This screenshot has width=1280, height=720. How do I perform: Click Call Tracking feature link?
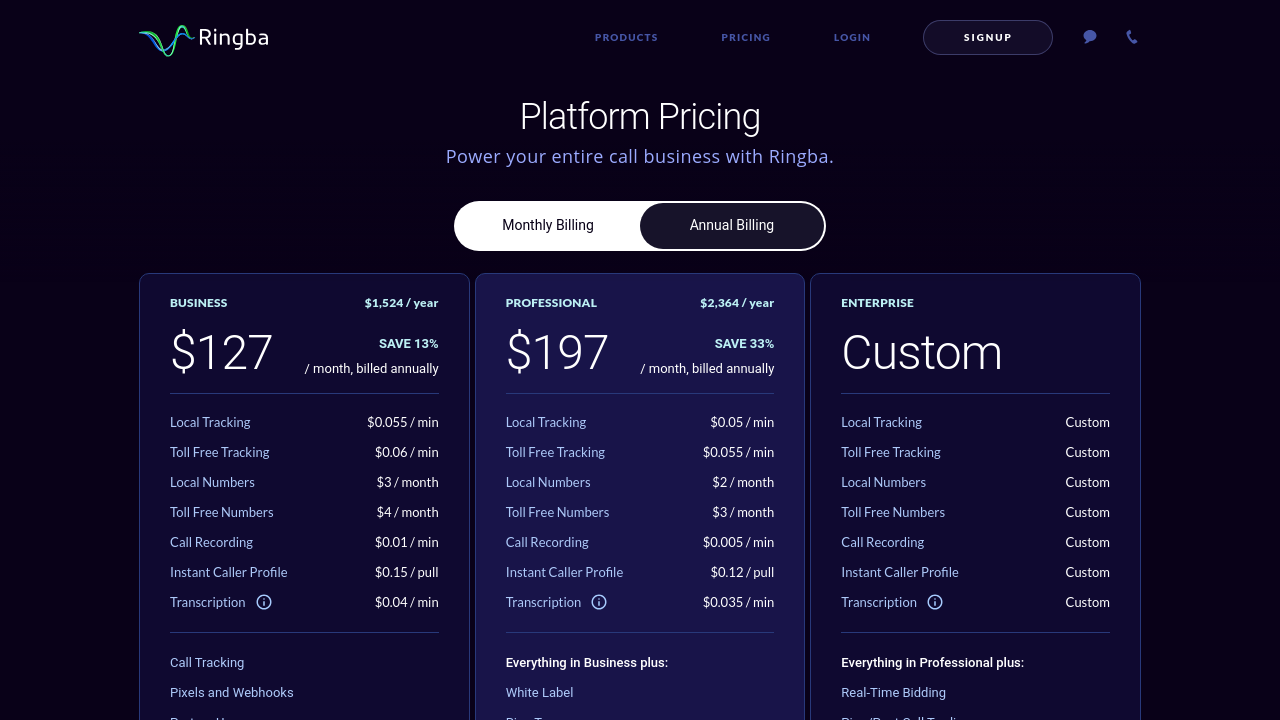point(207,662)
